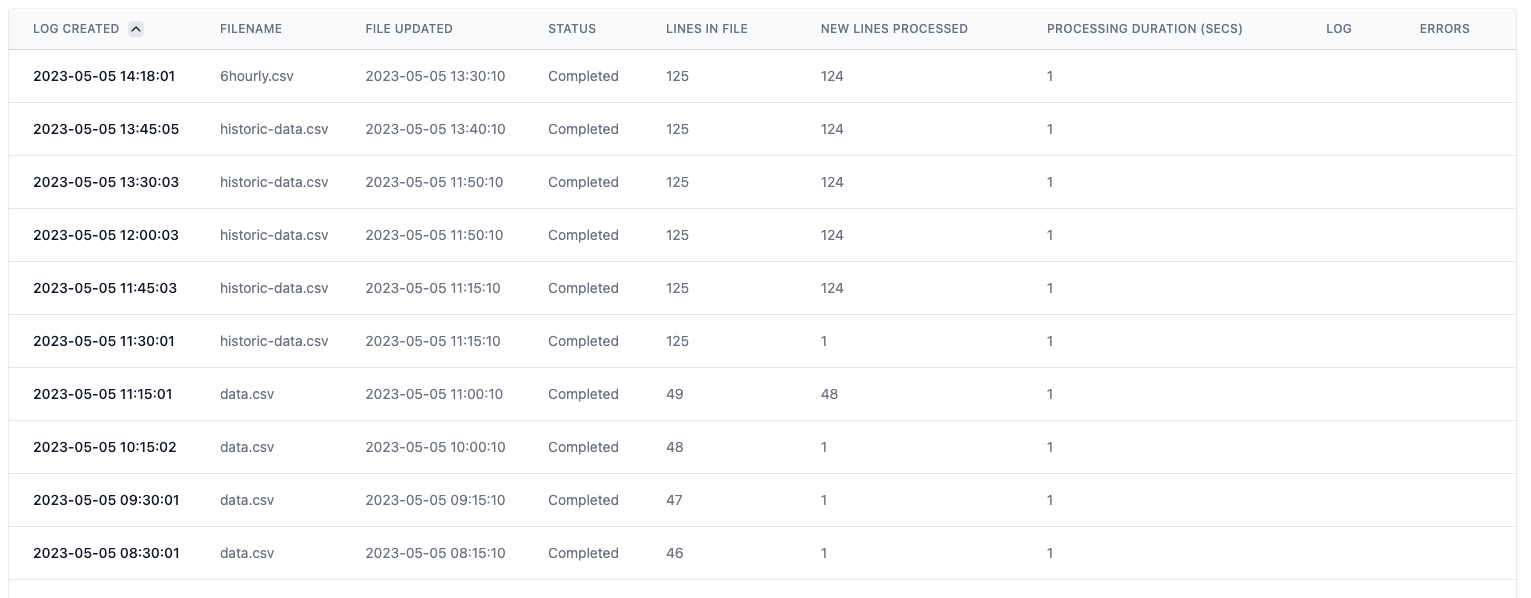Click the 2023-05-05 11:30:01 log entry
This screenshot has width=1531, height=598.
click(104, 341)
